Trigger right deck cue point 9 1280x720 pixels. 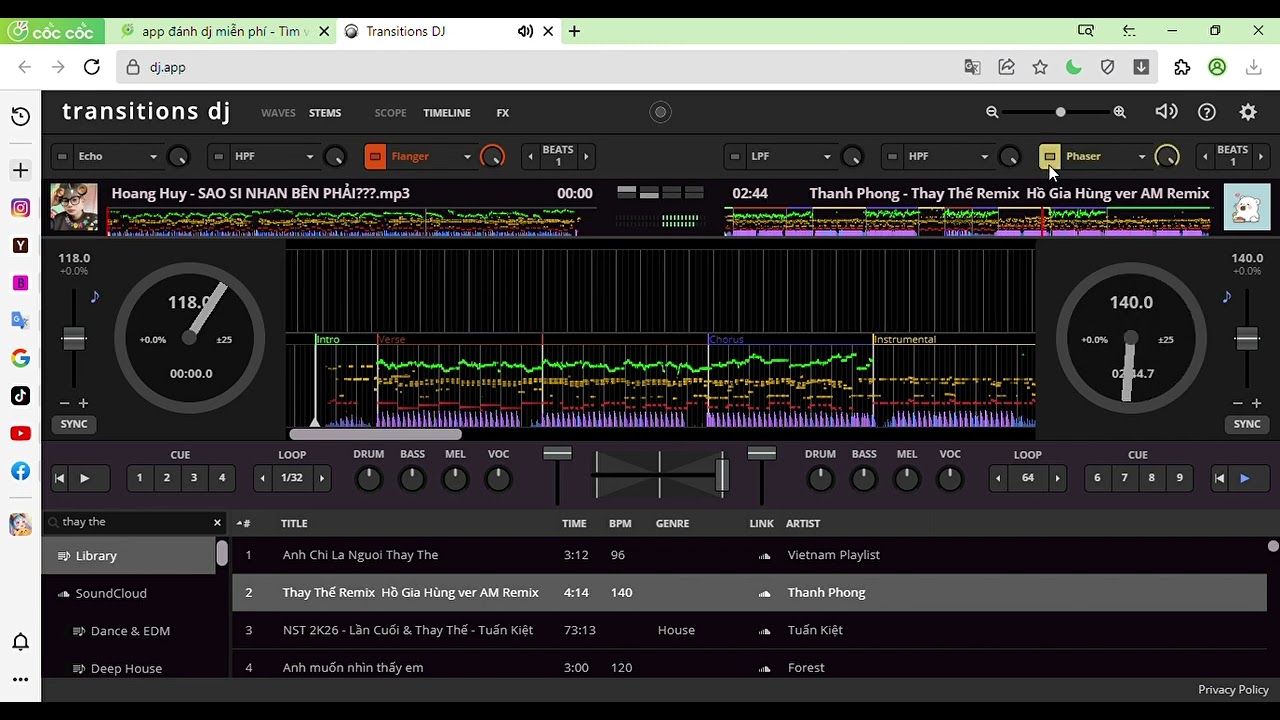pos(1179,478)
